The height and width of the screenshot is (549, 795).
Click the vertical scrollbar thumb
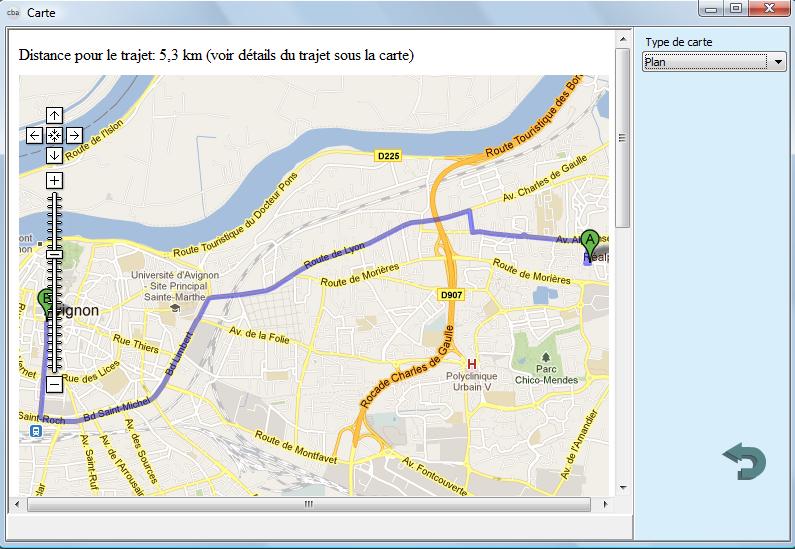(623, 138)
